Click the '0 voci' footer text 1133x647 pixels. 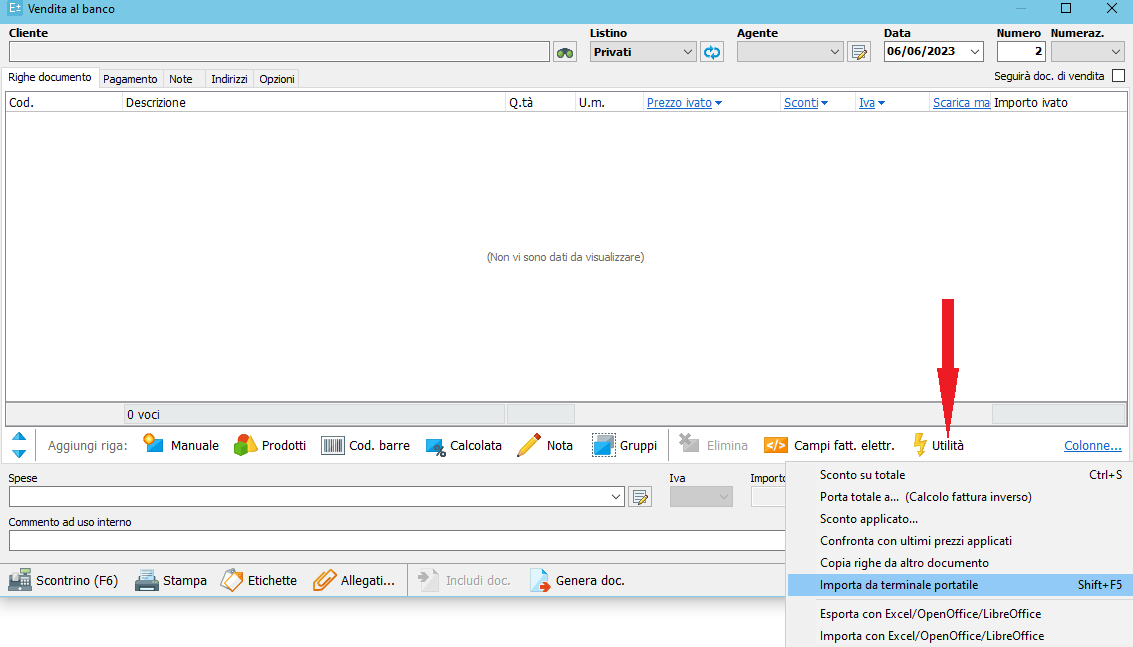click(143, 415)
